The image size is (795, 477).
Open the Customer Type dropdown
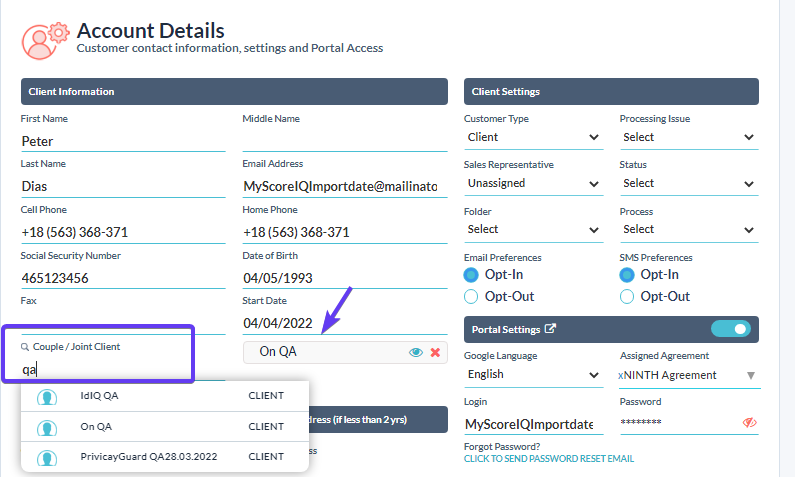tap(533, 137)
